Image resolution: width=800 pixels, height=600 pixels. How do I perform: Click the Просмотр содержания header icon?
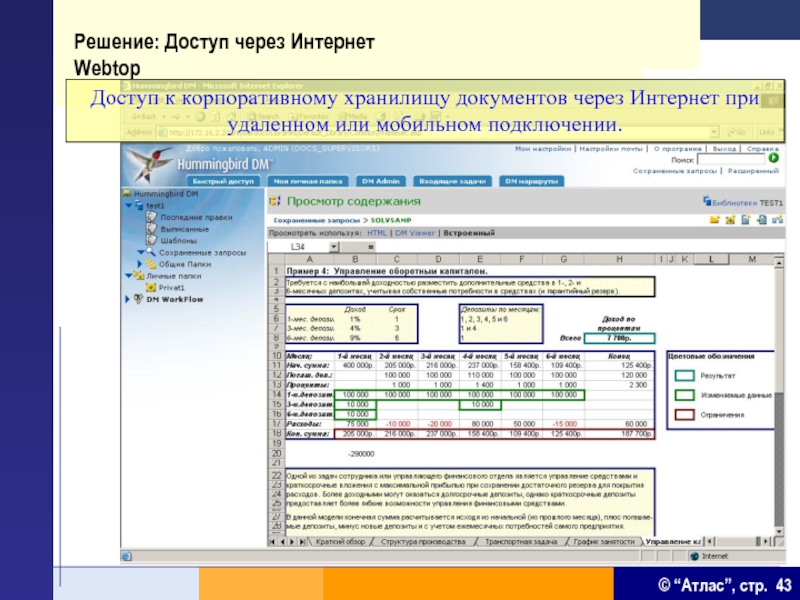275,201
